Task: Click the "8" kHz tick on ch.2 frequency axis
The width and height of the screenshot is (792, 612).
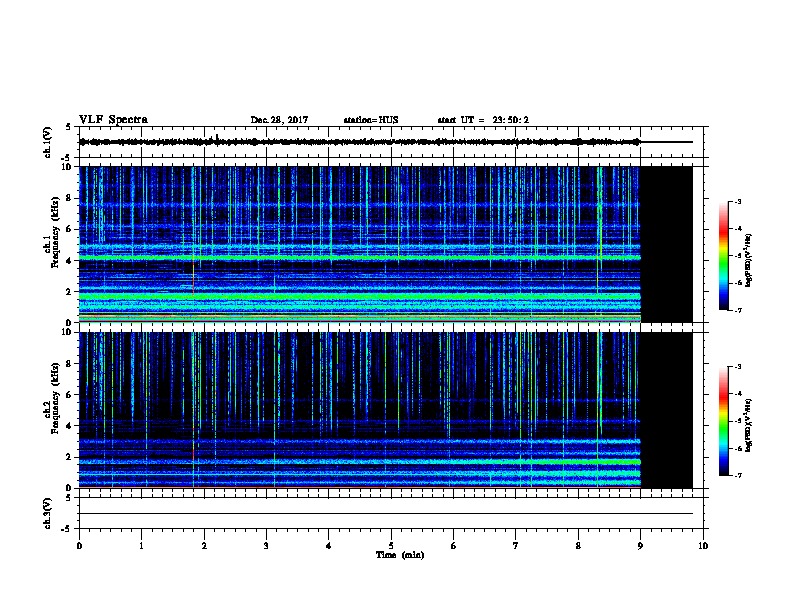Action: click(70, 363)
